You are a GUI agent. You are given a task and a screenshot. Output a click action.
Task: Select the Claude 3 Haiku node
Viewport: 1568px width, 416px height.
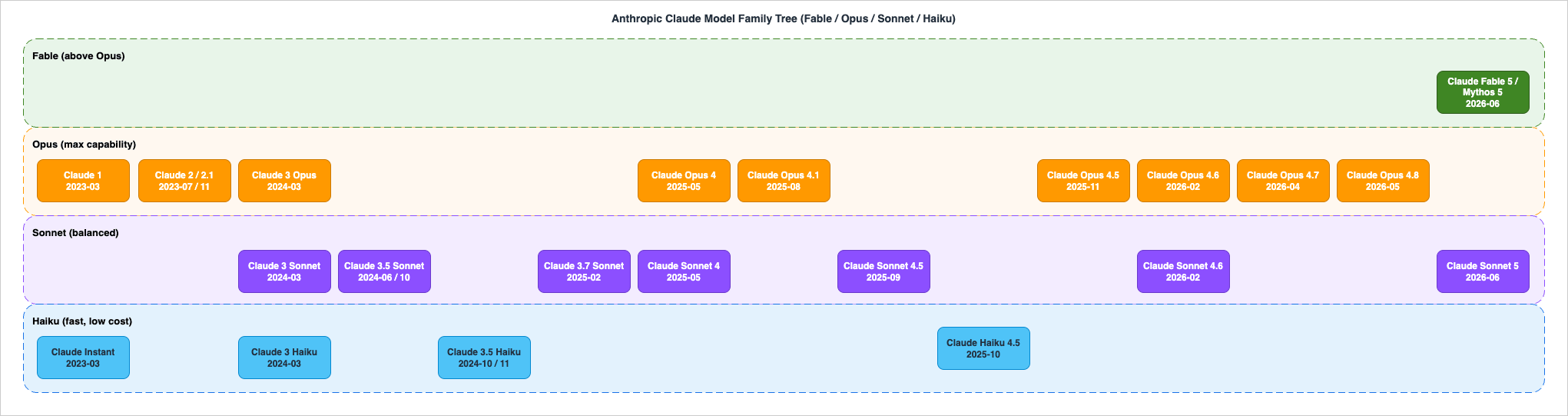pos(284,358)
